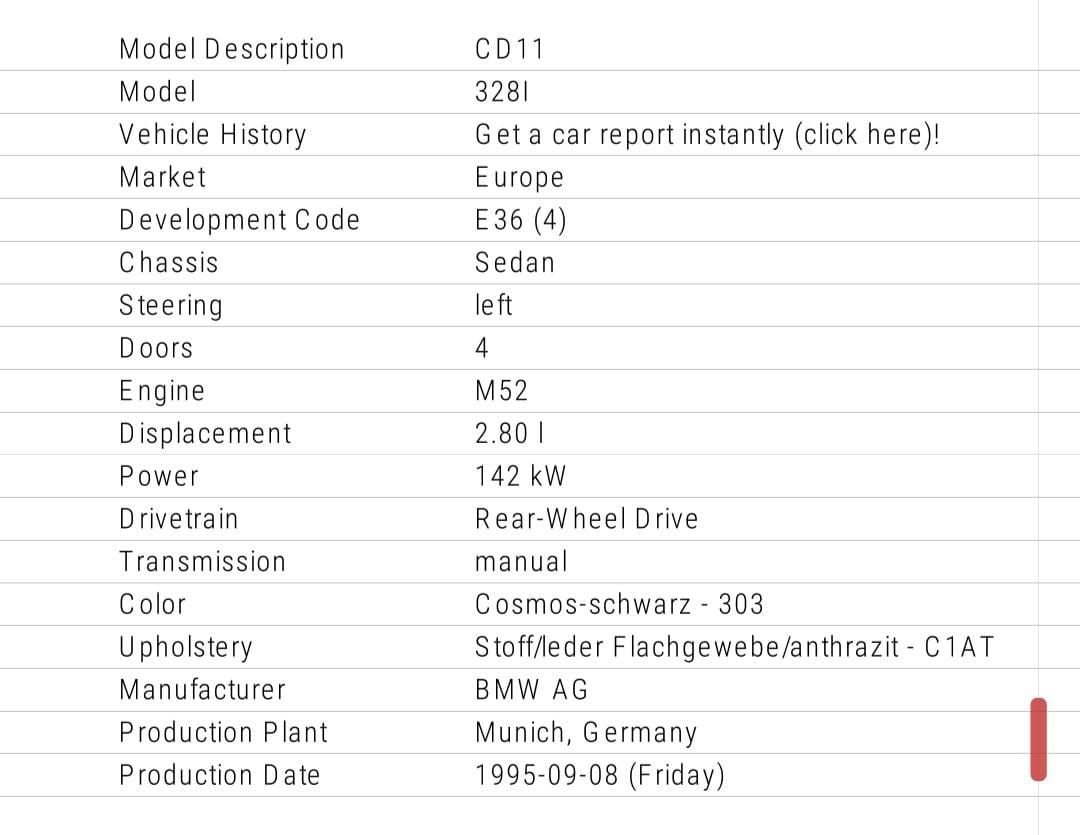Select the E36 (4) development code
Screen dimensions: 1080x835
[x=520, y=220]
